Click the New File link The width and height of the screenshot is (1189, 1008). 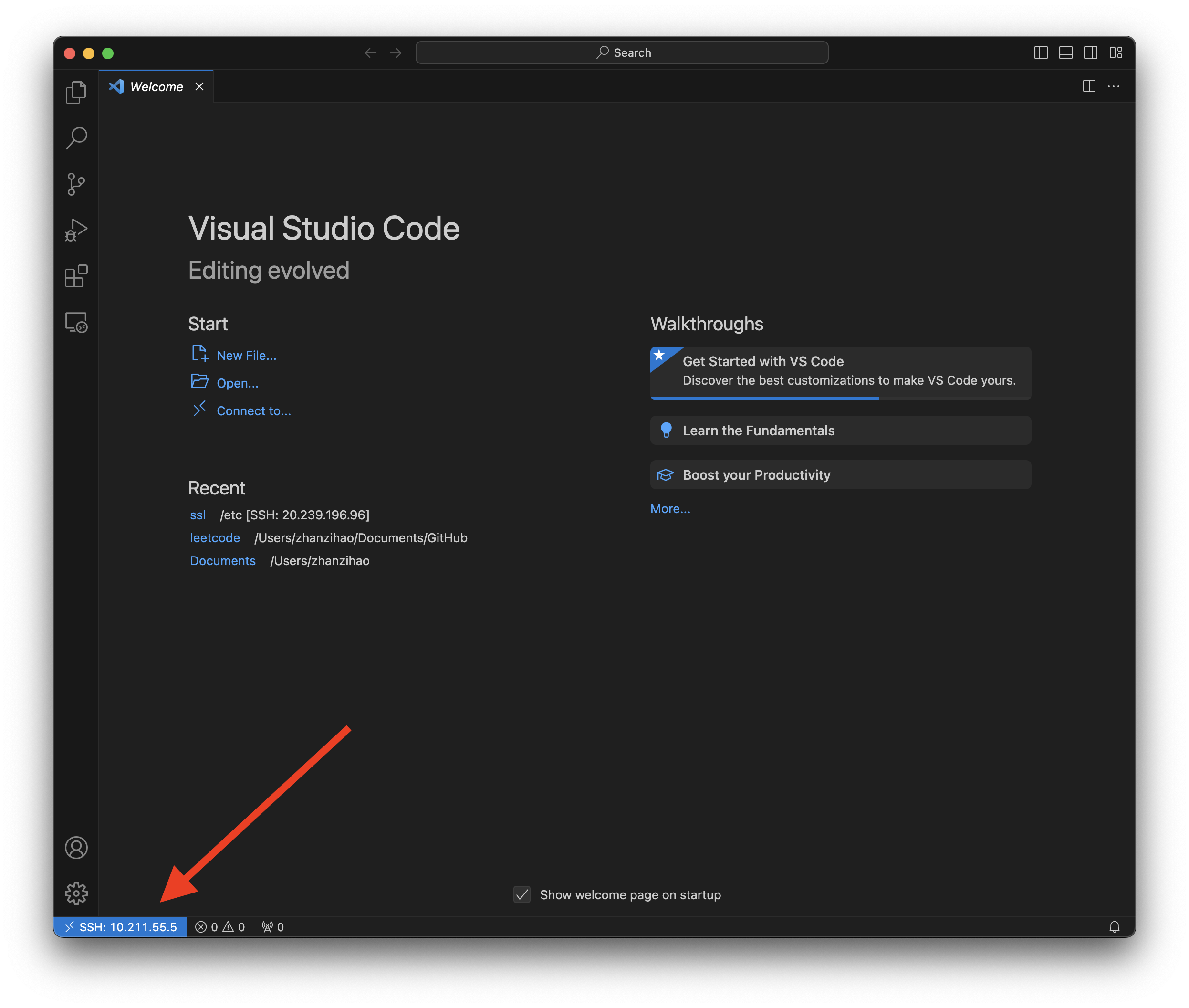coord(246,356)
